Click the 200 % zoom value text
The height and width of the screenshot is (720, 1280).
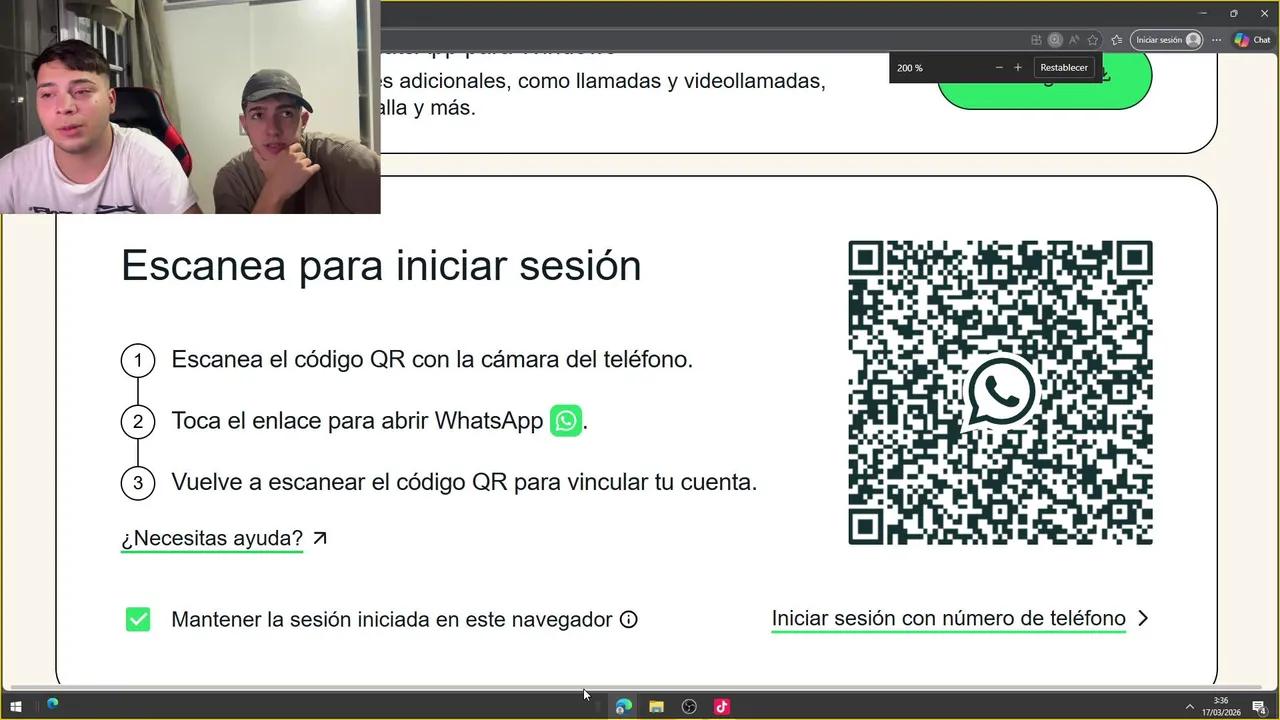(910, 68)
